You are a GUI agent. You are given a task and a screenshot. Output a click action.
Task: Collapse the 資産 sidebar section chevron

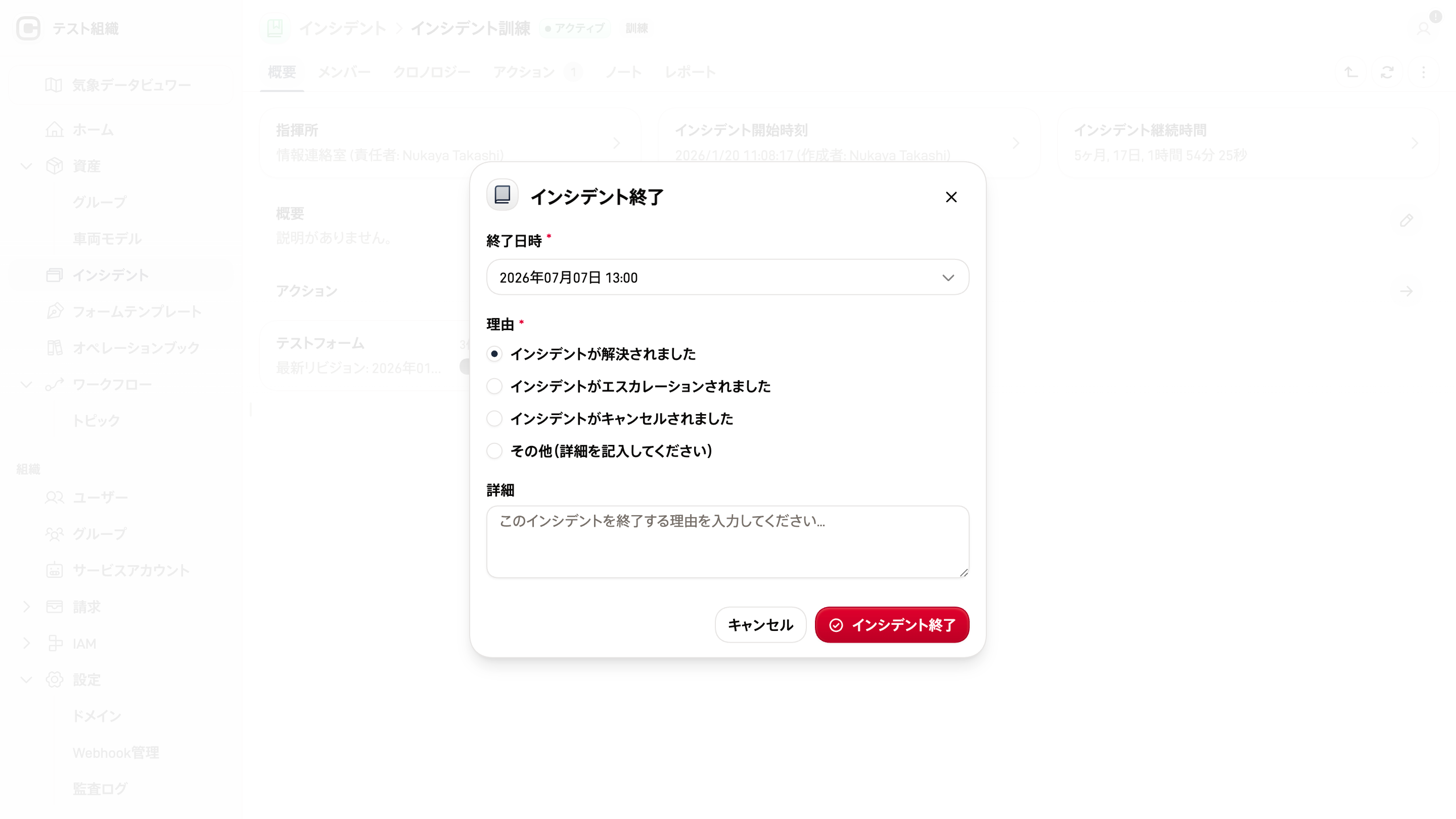tap(26, 166)
